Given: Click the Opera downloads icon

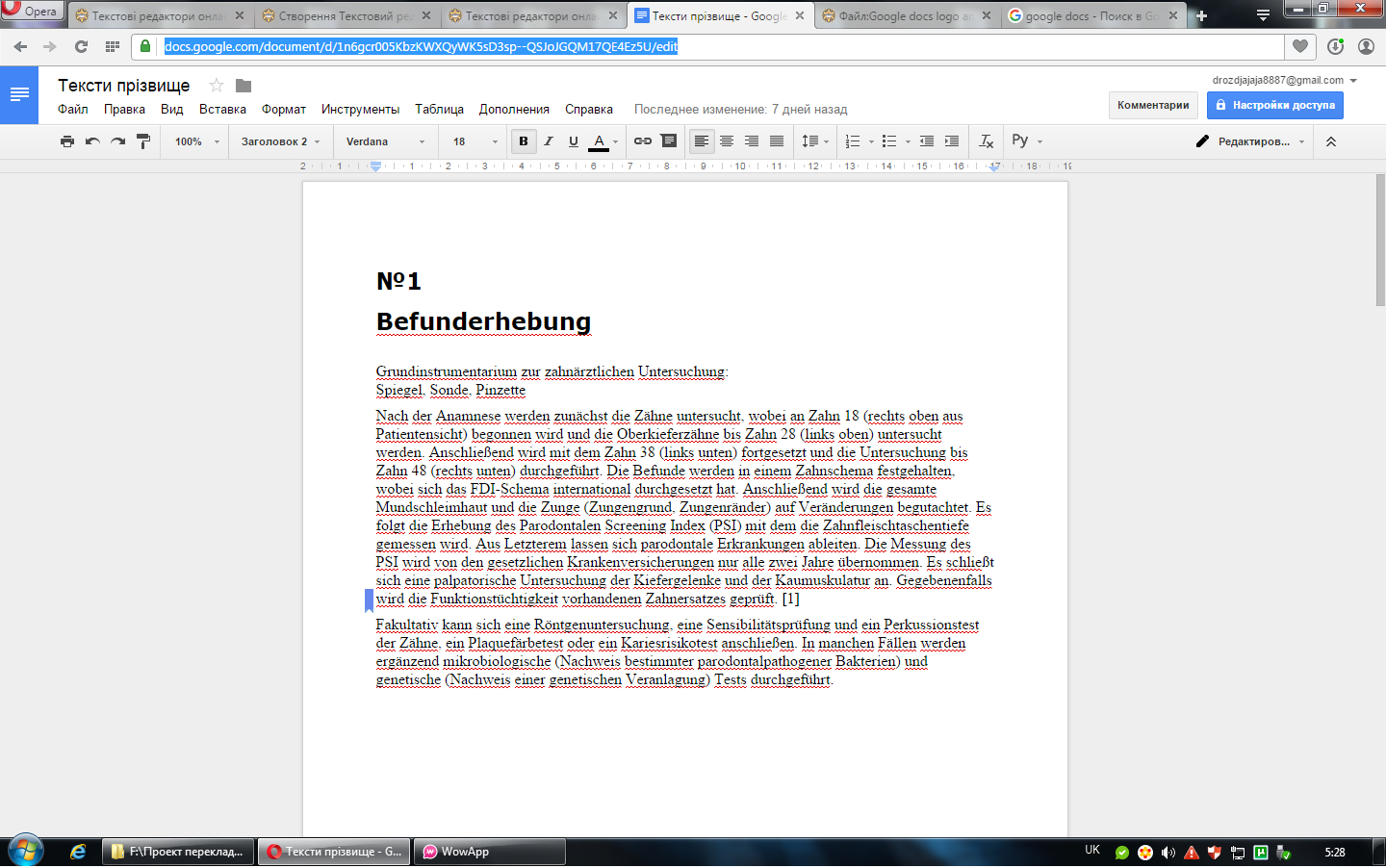Looking at the screenshot, I should (x=1335, y=46).
